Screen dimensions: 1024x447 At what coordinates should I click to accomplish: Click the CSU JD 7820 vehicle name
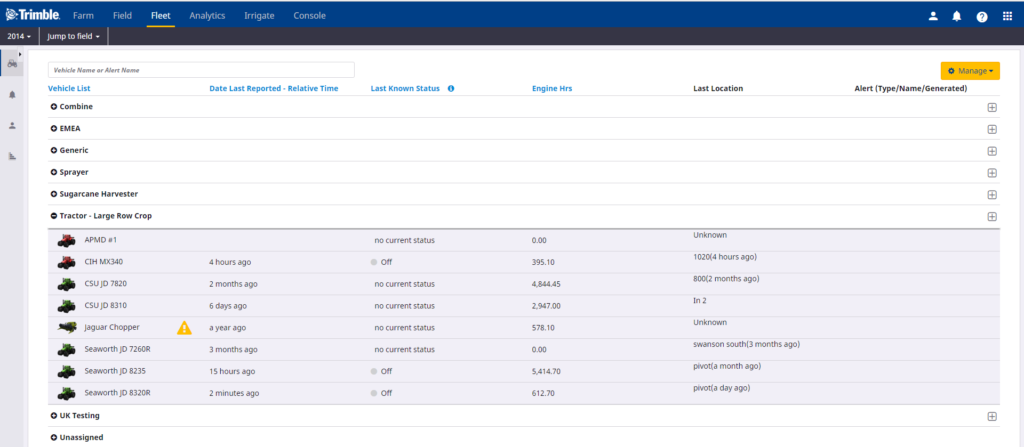pyautogui.click(x=106, y=284)
